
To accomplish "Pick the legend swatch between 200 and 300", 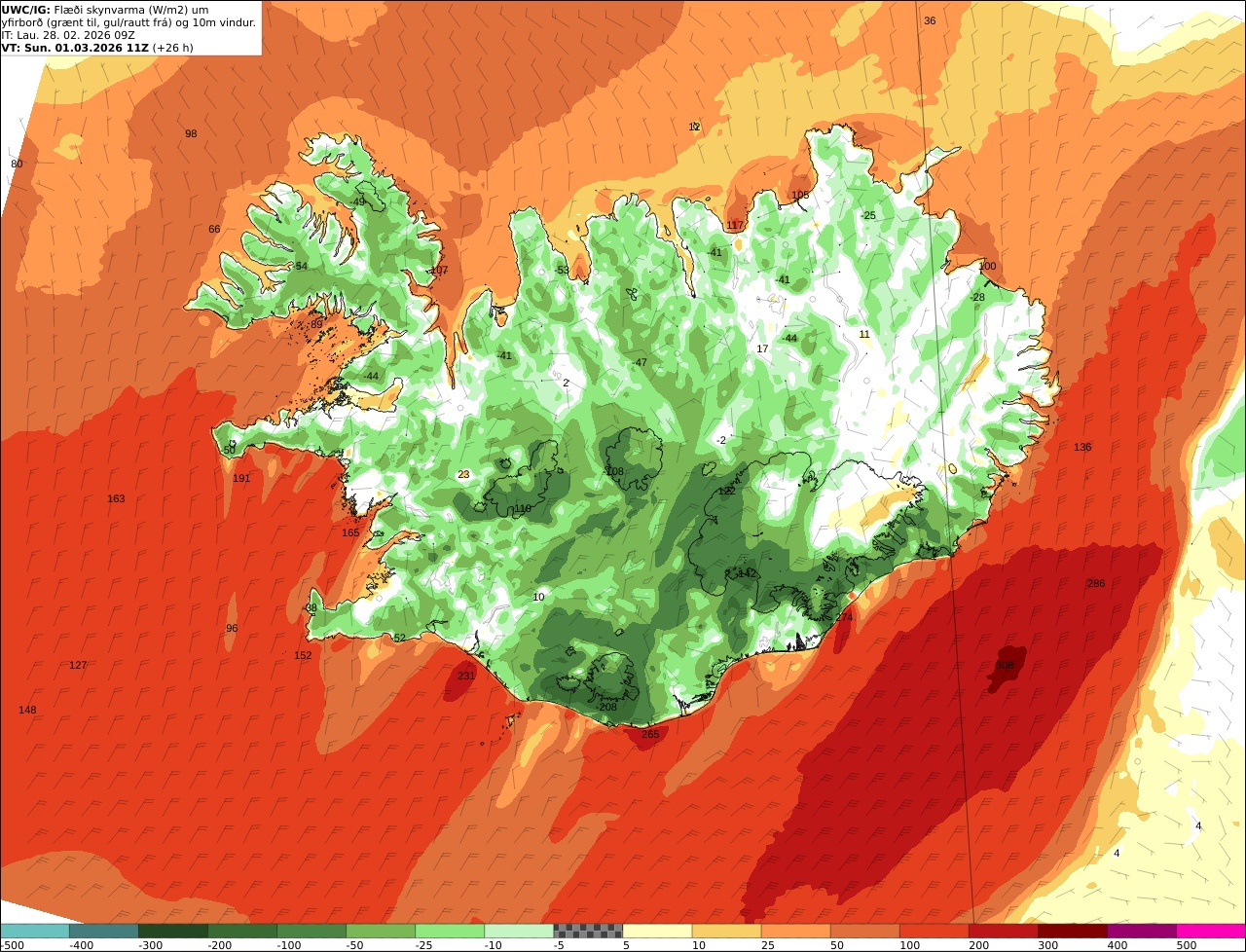I will pos(1003,931).
